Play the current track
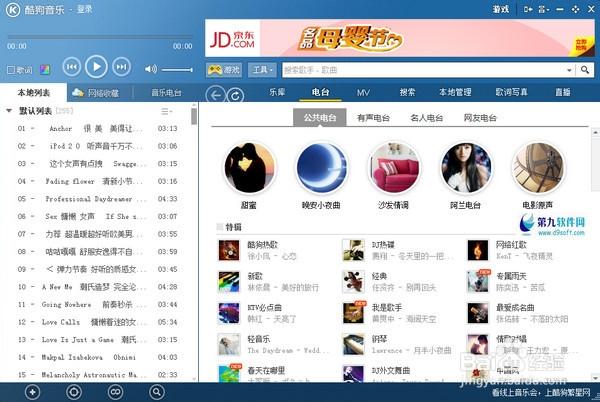Image resolution: width=600 pixels, height=402 pixels. (x=96, y=67)
